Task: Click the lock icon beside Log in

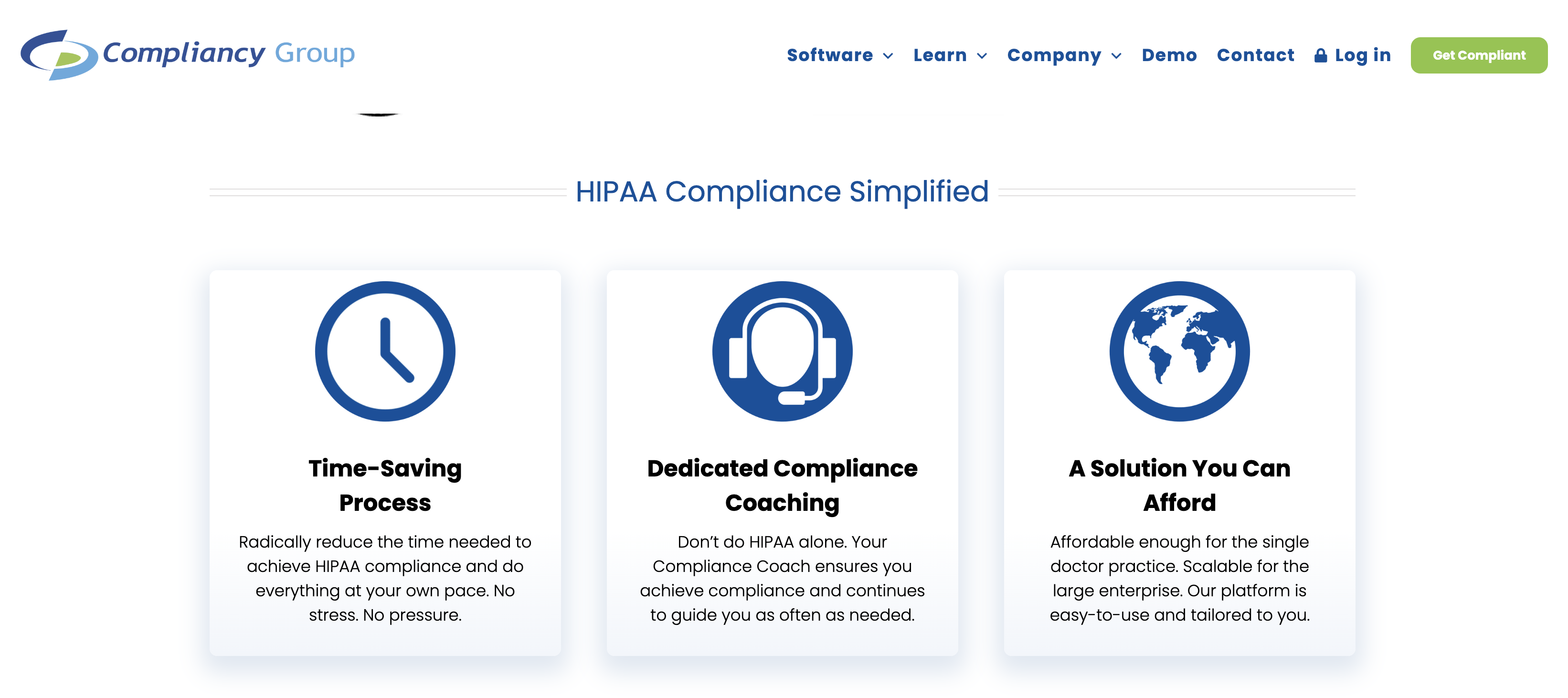Action: pyautogui.click(x=1320, y=55)
